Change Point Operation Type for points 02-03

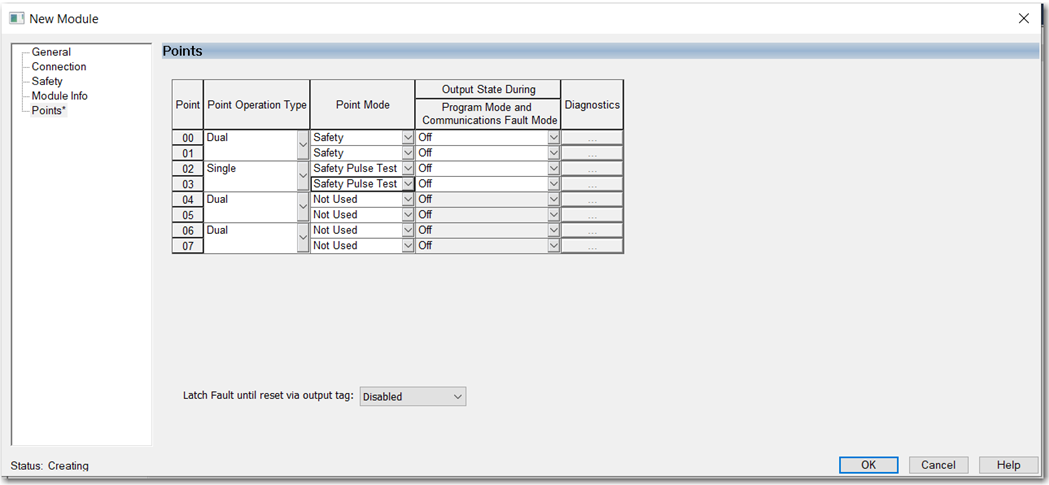click(x=303, y=177)
